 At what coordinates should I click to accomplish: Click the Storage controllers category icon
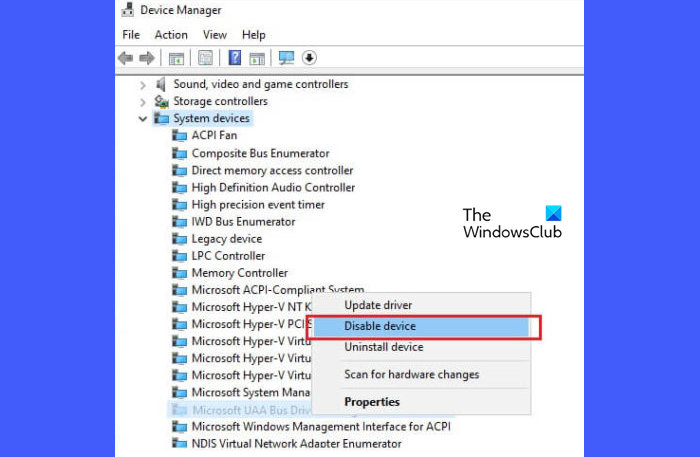[x=161, y=102]
